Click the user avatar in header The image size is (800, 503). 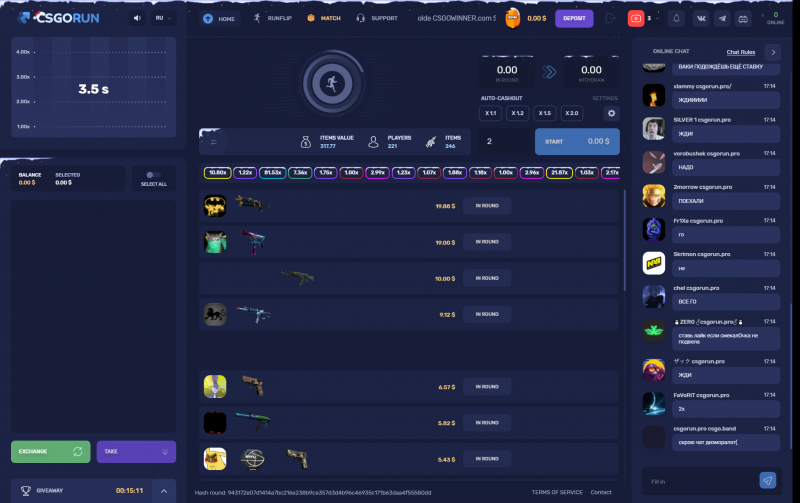coord(512,18)
